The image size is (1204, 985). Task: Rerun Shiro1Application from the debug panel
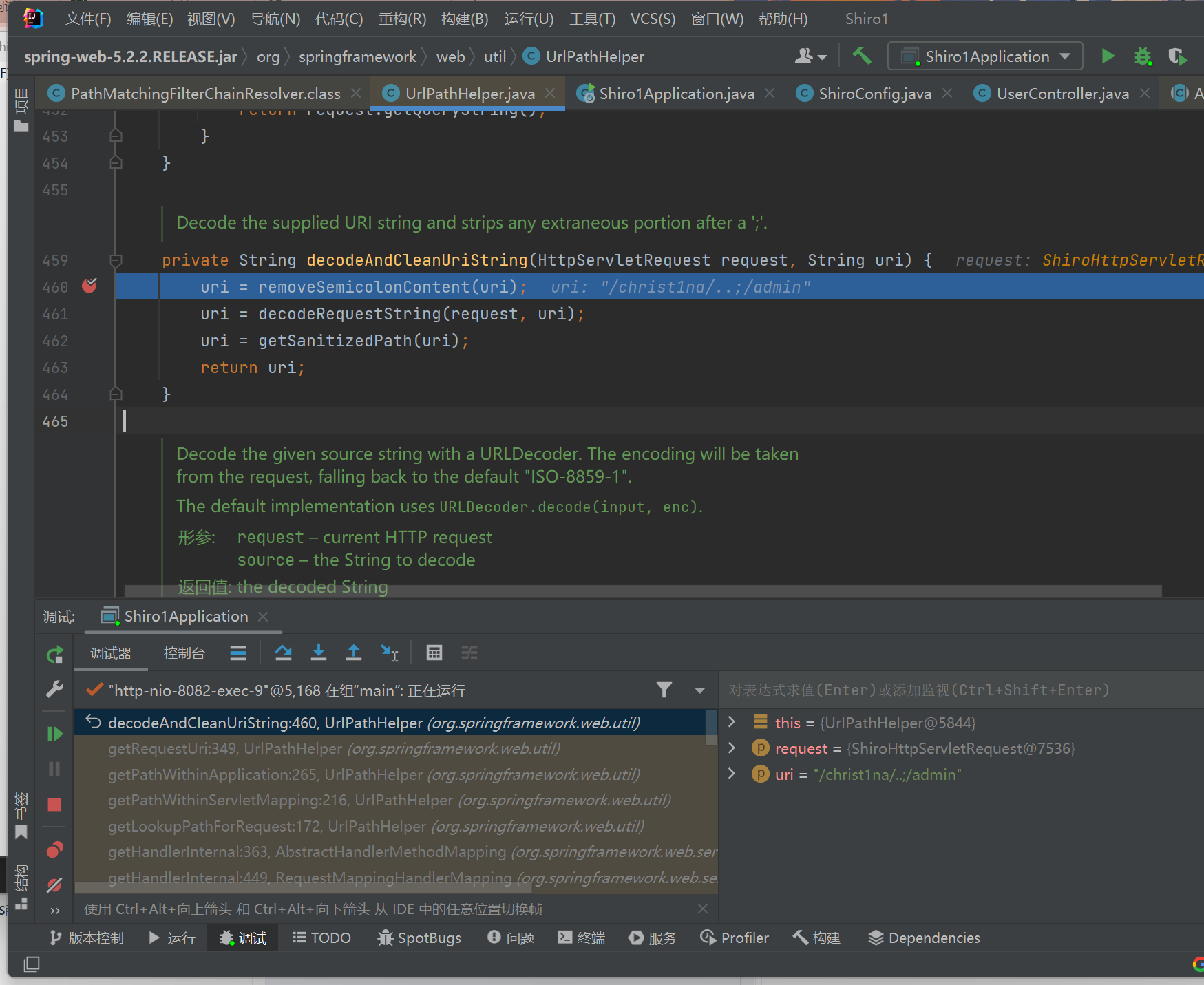[54, 655]
